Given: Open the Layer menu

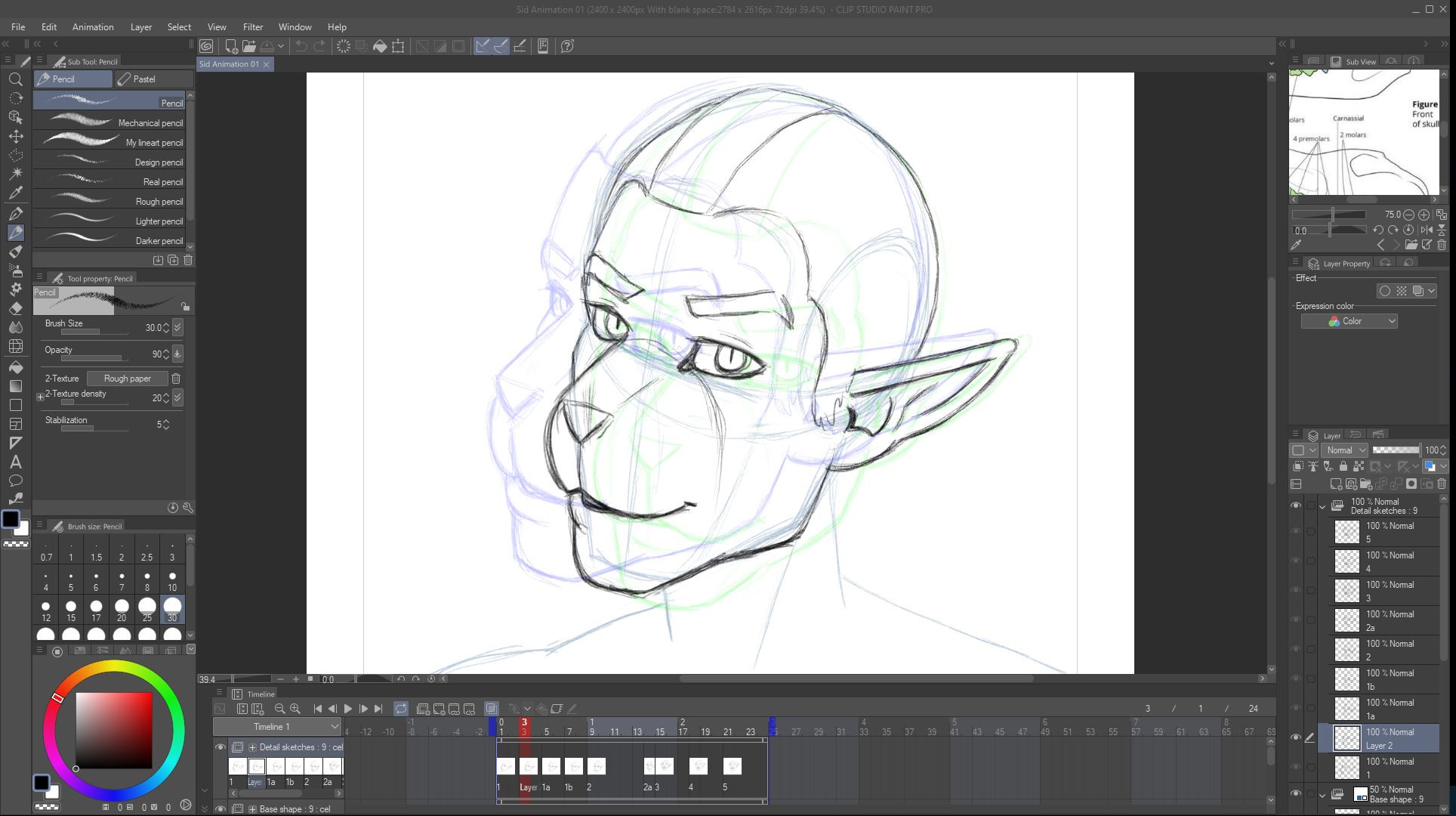Looking at the screenshot, I should click(x=141, y=26).
